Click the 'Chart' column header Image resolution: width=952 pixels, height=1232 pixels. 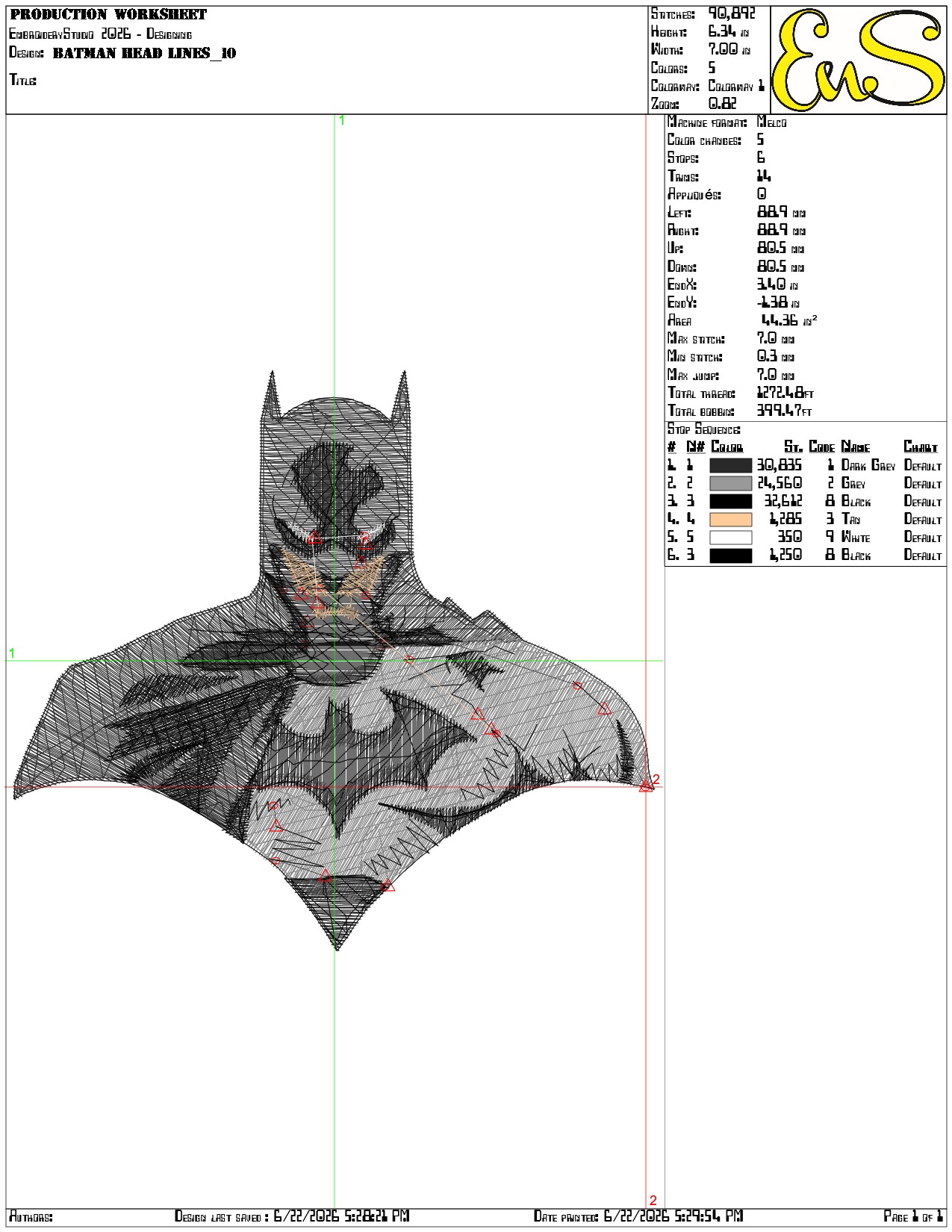(x=920, y=447)
